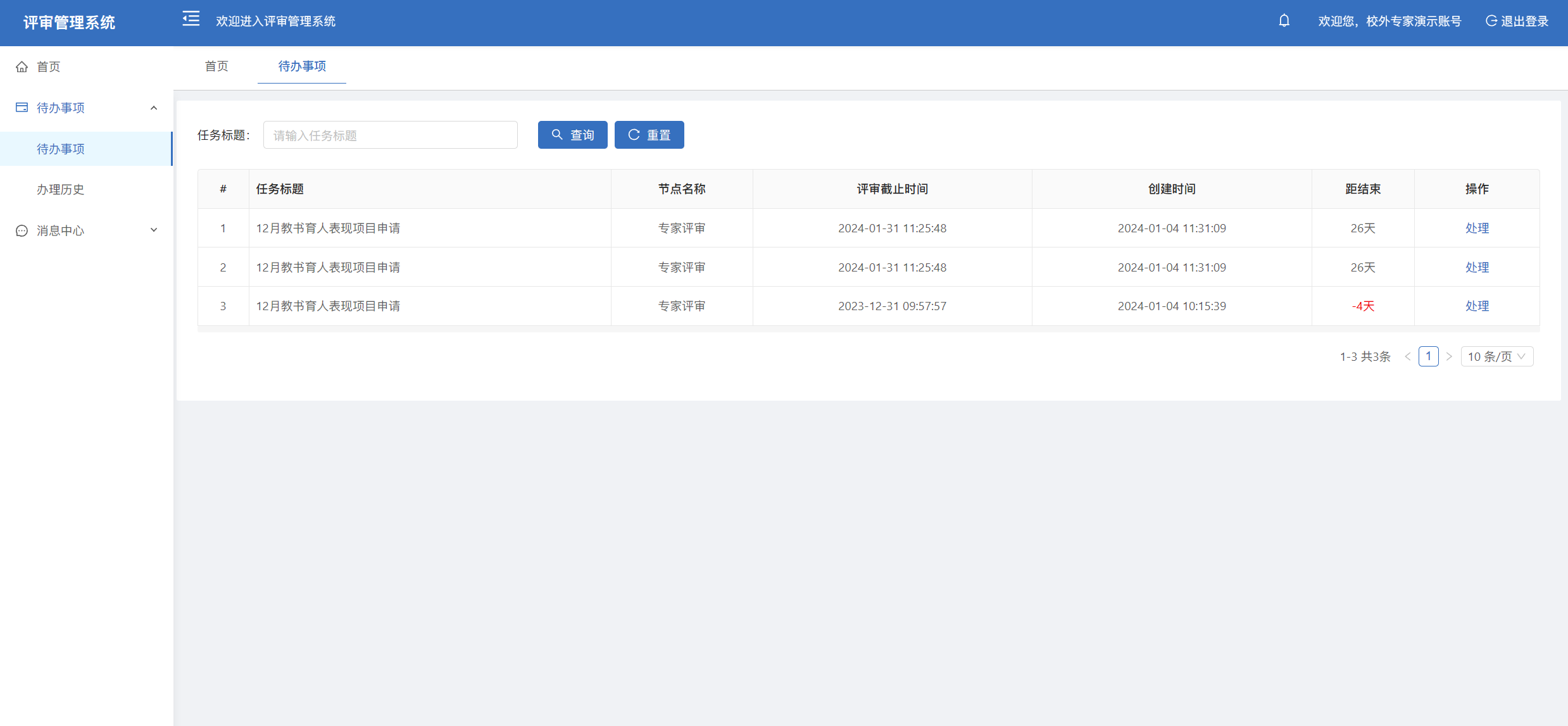Viewport: 1568px width, 726px height.
Task: Collapse the 待办事项 sidebar menu chevron
Action: (x=154, y=108)
